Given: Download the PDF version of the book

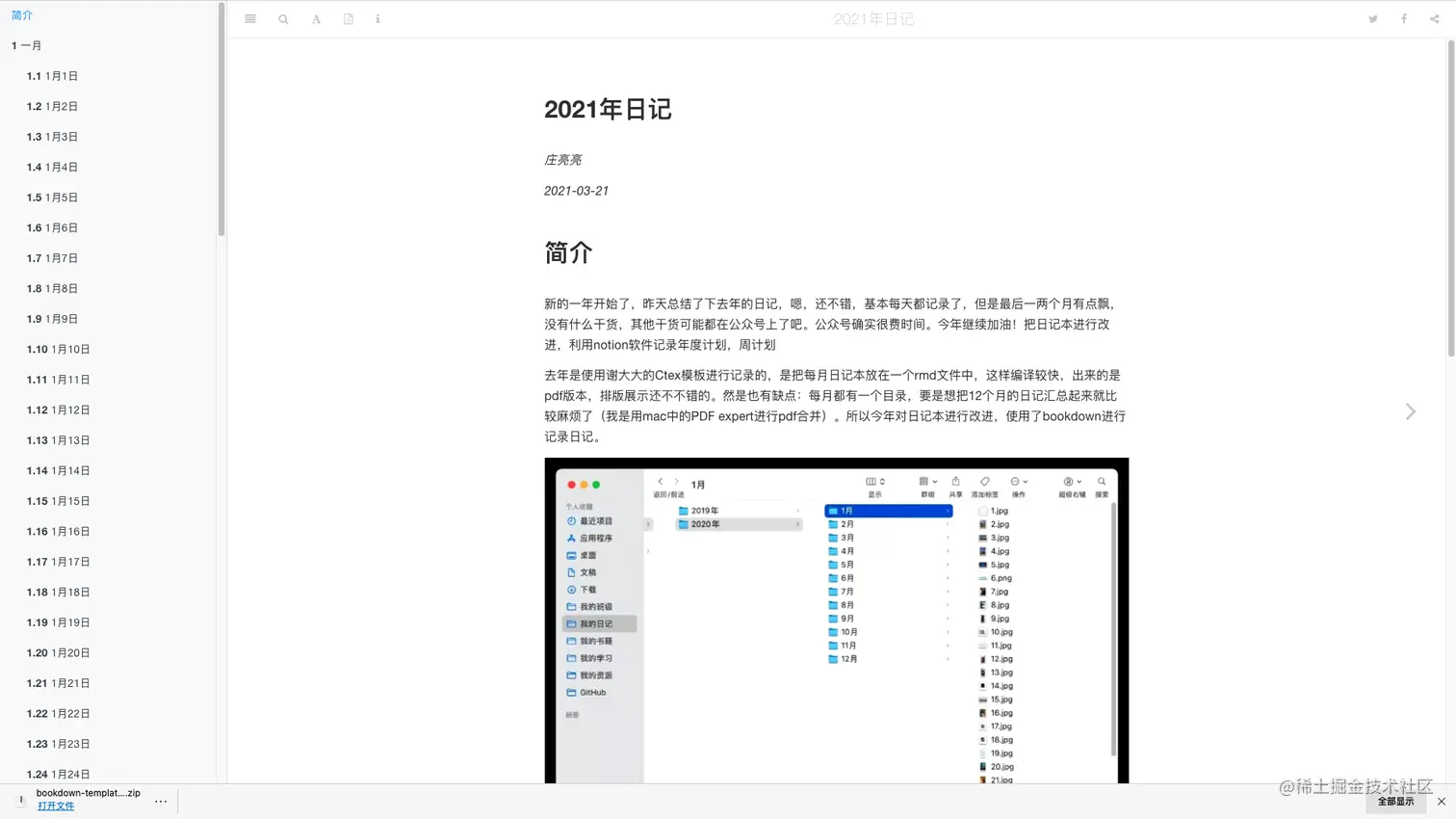Looking at the screenshot, I should (x=348, y=18).
